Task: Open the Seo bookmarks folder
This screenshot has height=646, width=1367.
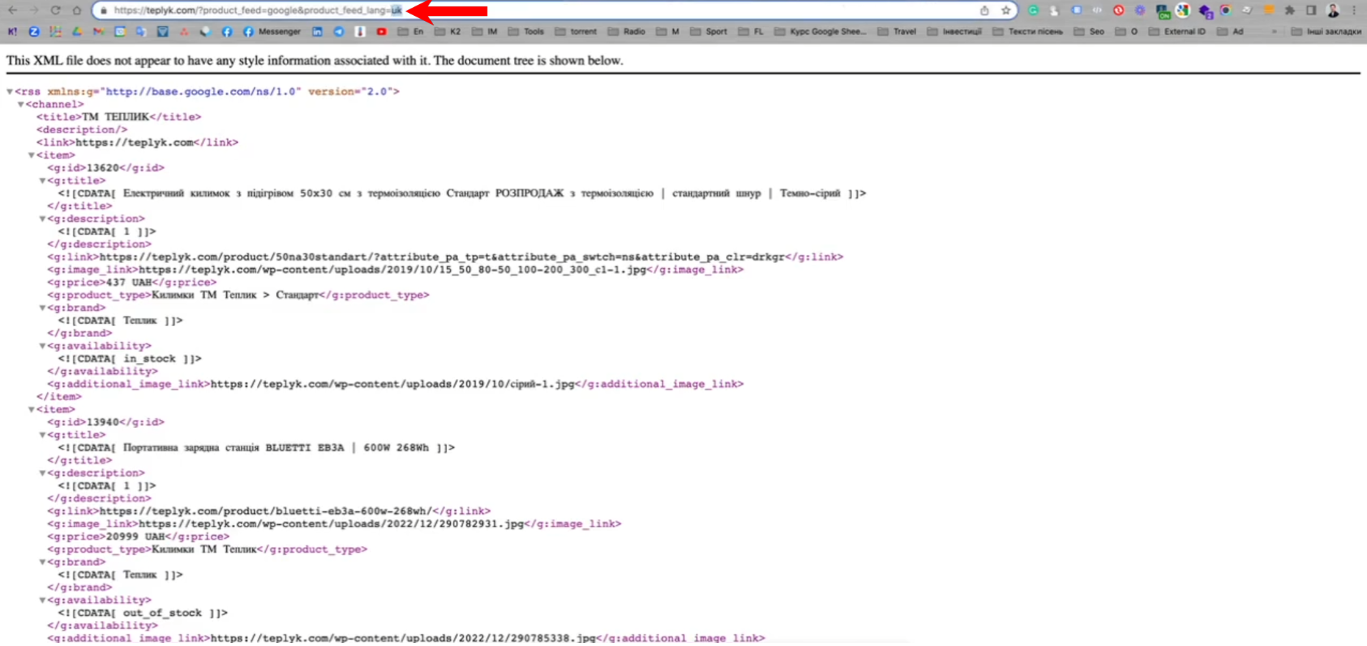Action: pyautogui.click(x=1089, y=32)
